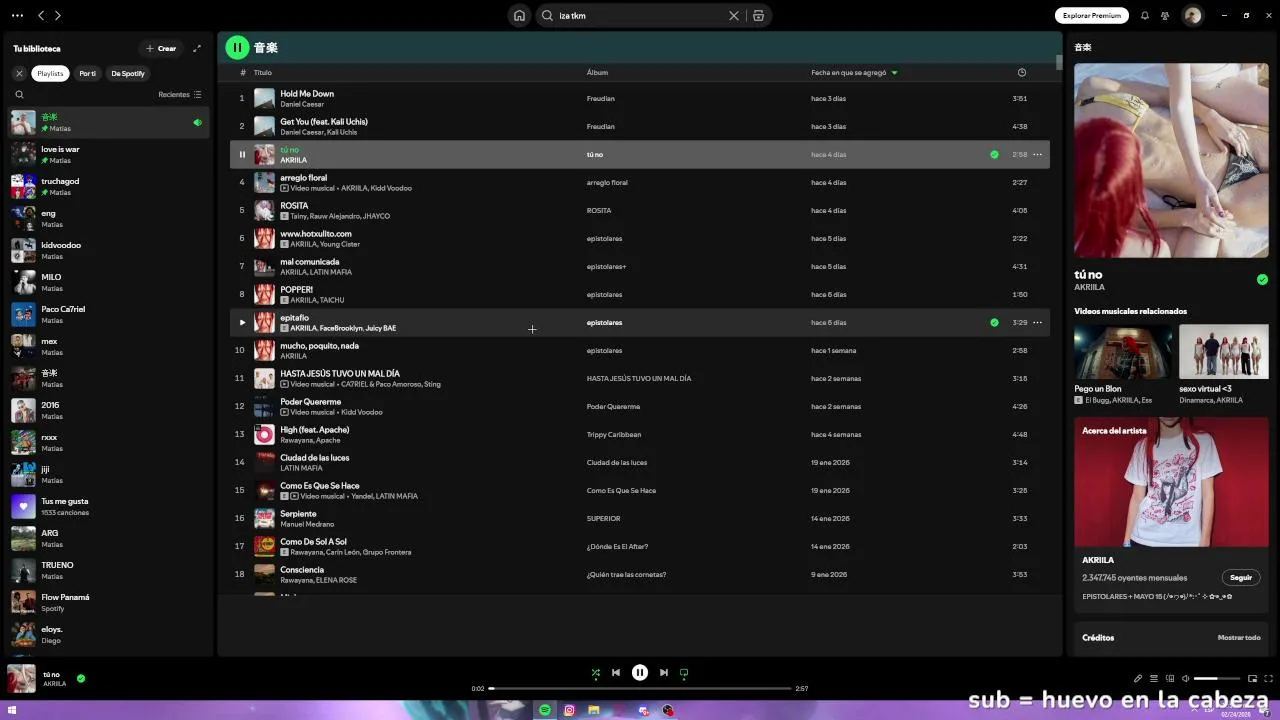
Task: Sort by the Título column header
Action: coord(262,72)
